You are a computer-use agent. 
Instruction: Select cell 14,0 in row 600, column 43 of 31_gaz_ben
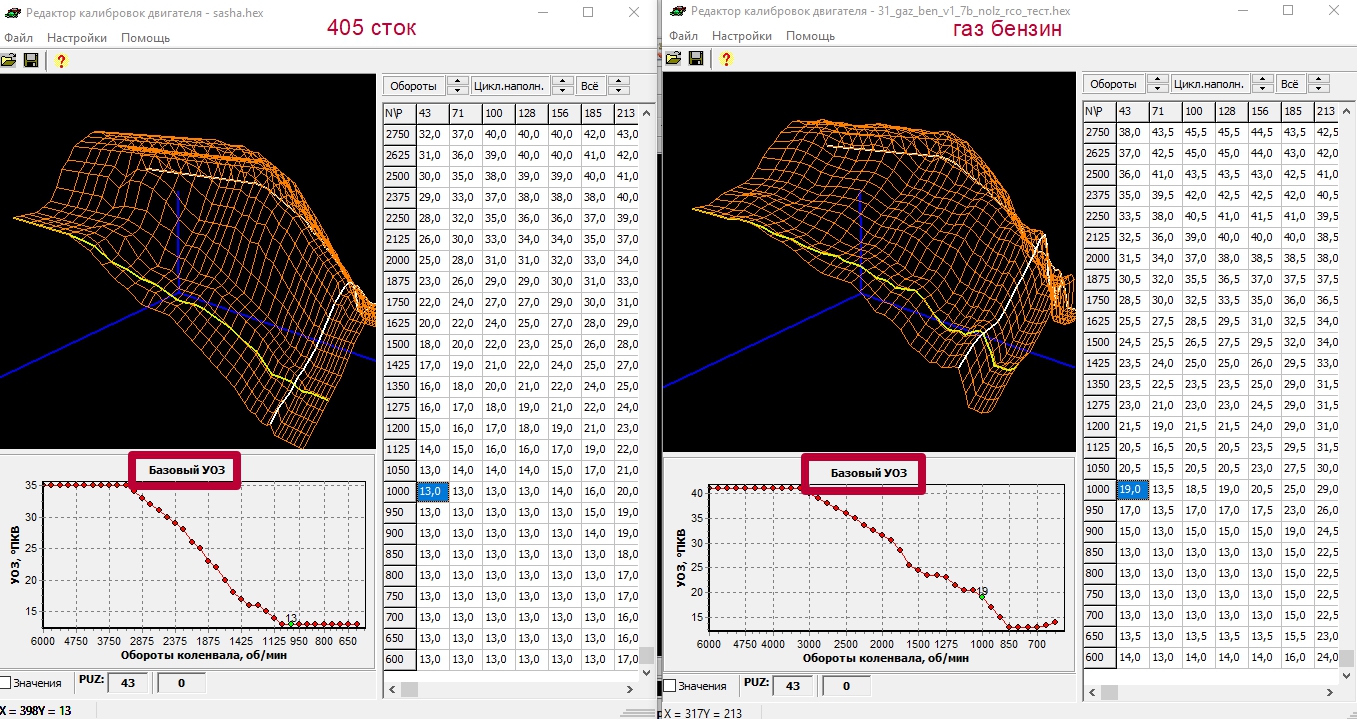click(1132, 657)
